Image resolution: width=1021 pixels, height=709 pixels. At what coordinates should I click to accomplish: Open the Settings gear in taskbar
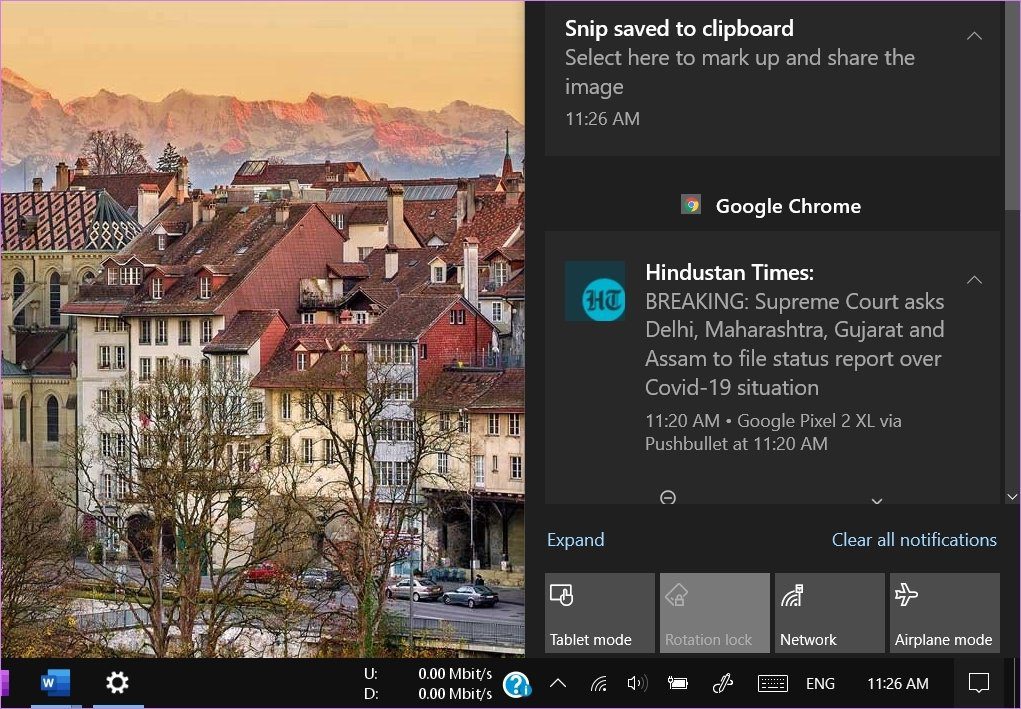coord(117,683)
